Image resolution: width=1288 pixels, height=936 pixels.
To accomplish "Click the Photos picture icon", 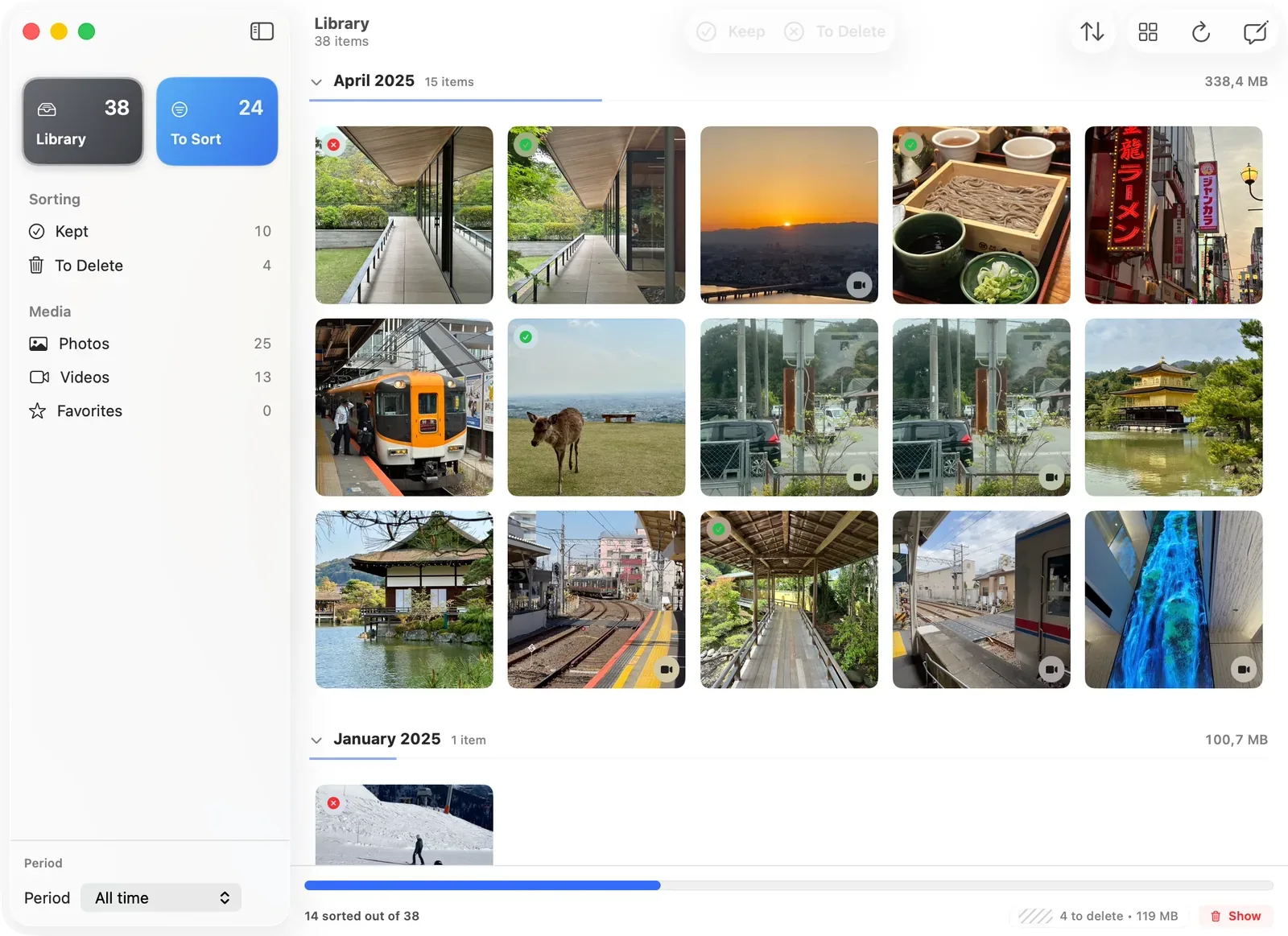I will coord(39,344).
